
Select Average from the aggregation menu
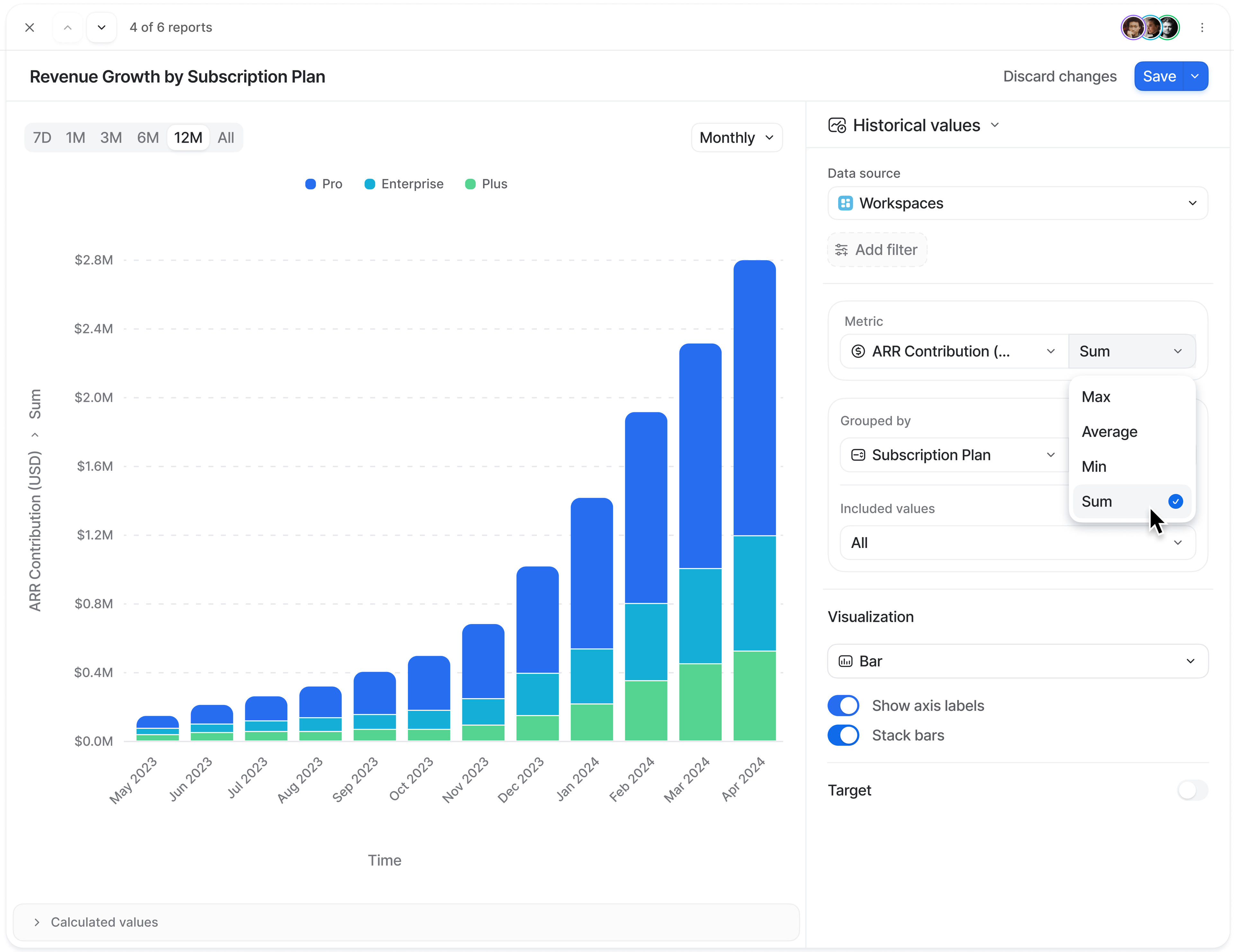(1109, 432)
